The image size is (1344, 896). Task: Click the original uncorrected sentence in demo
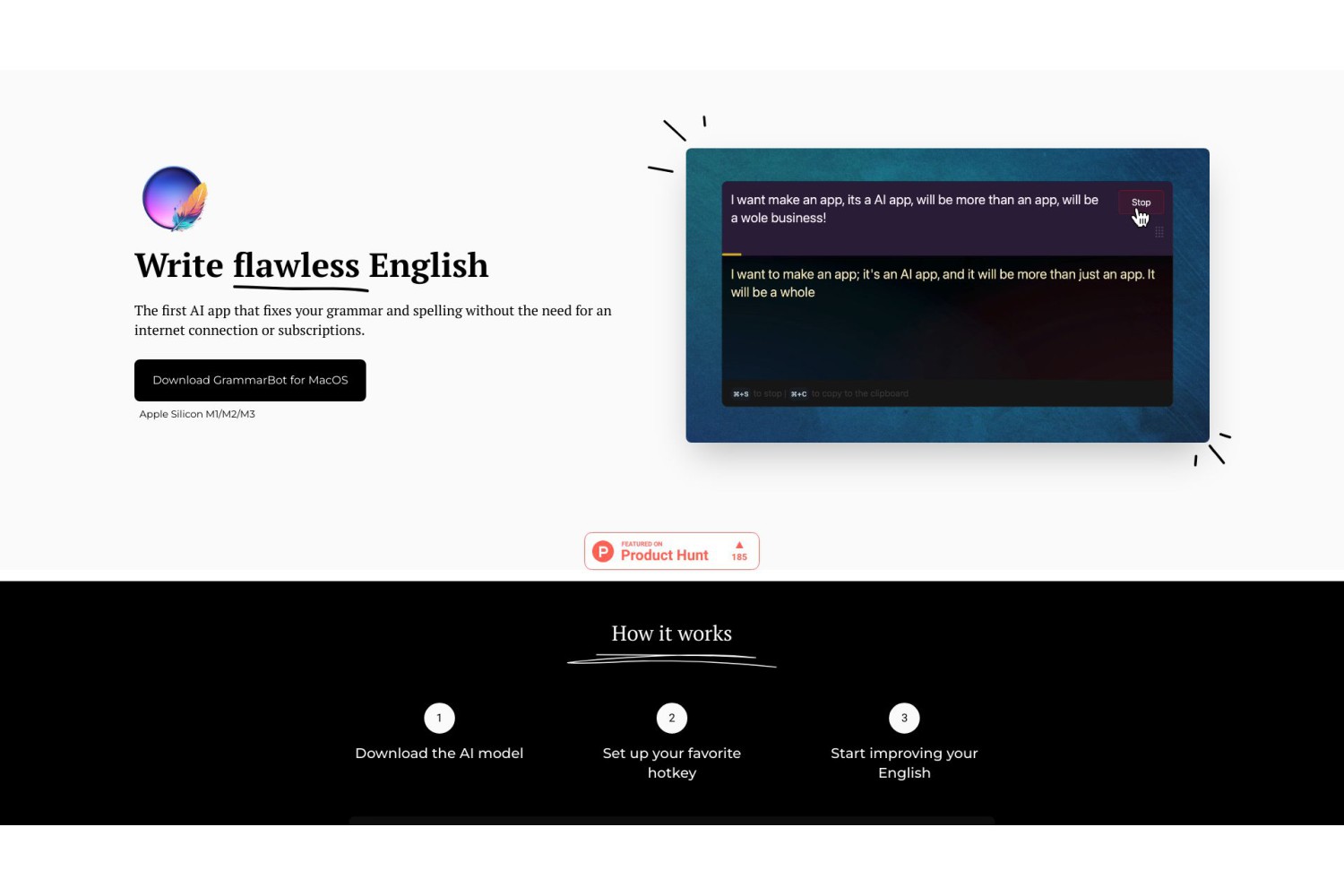pos(914,209)
